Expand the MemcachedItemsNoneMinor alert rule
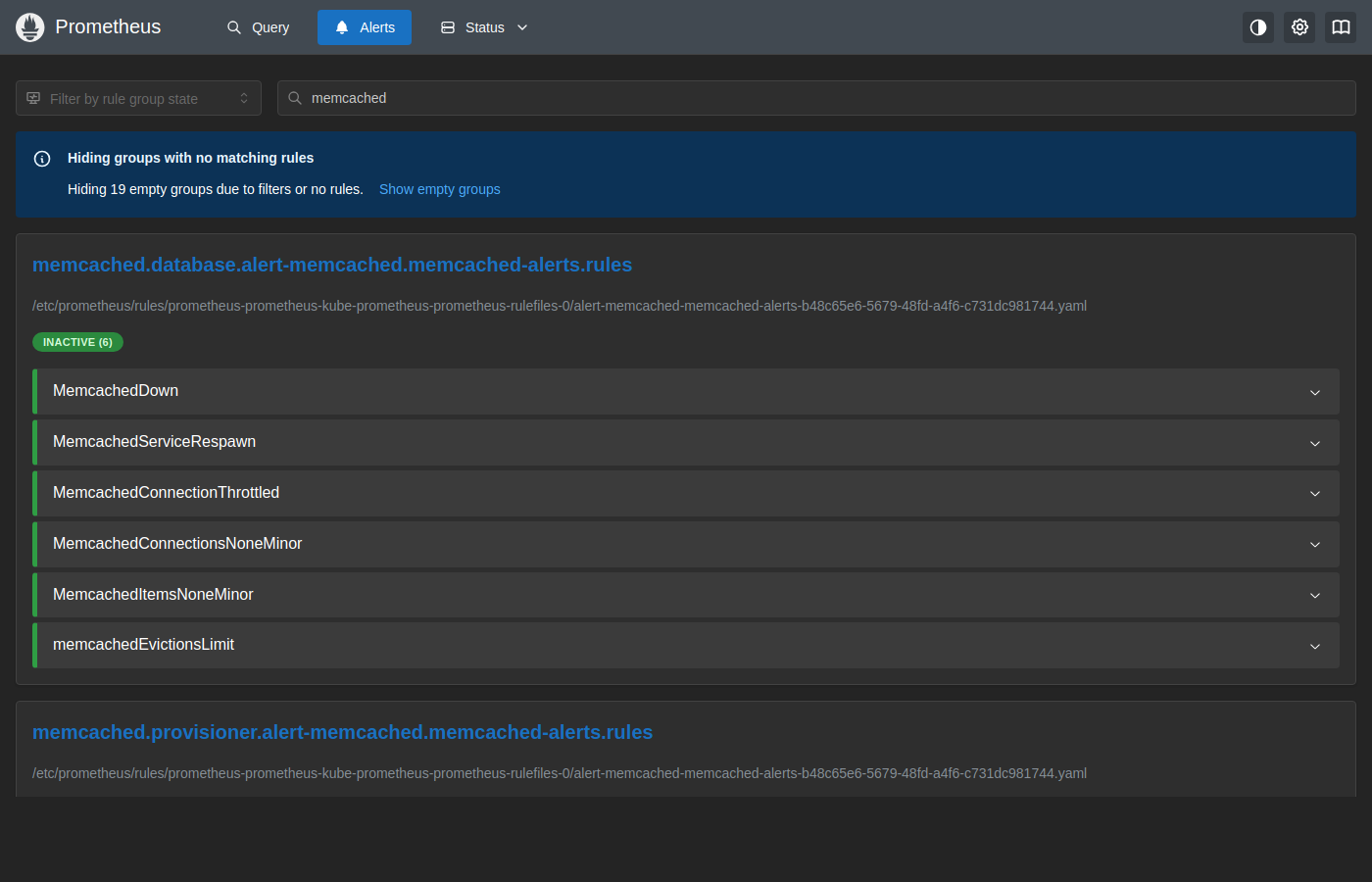 (x=686, y=595)
